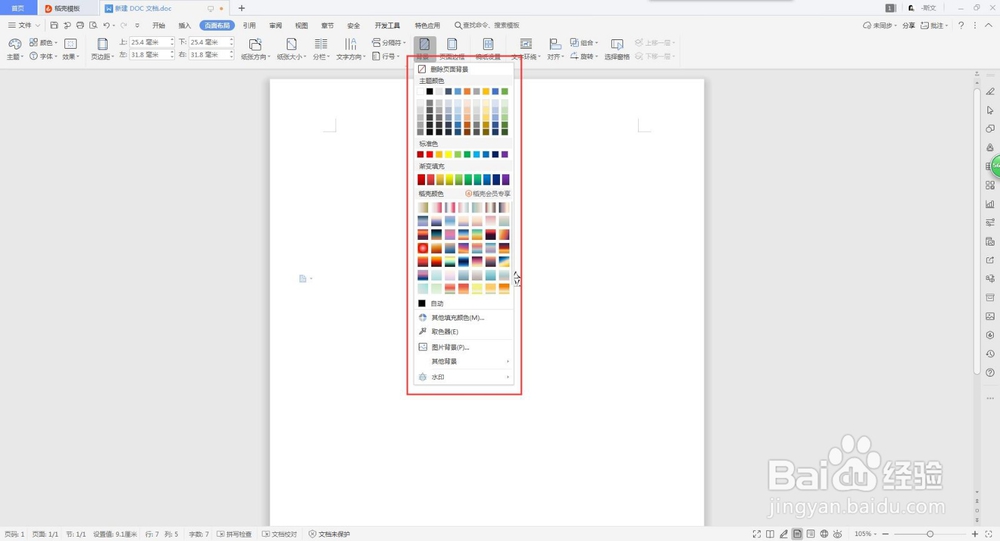
Task: Toggle 拼写检查 (Spell check) in status bar
Action: [234, 534]
